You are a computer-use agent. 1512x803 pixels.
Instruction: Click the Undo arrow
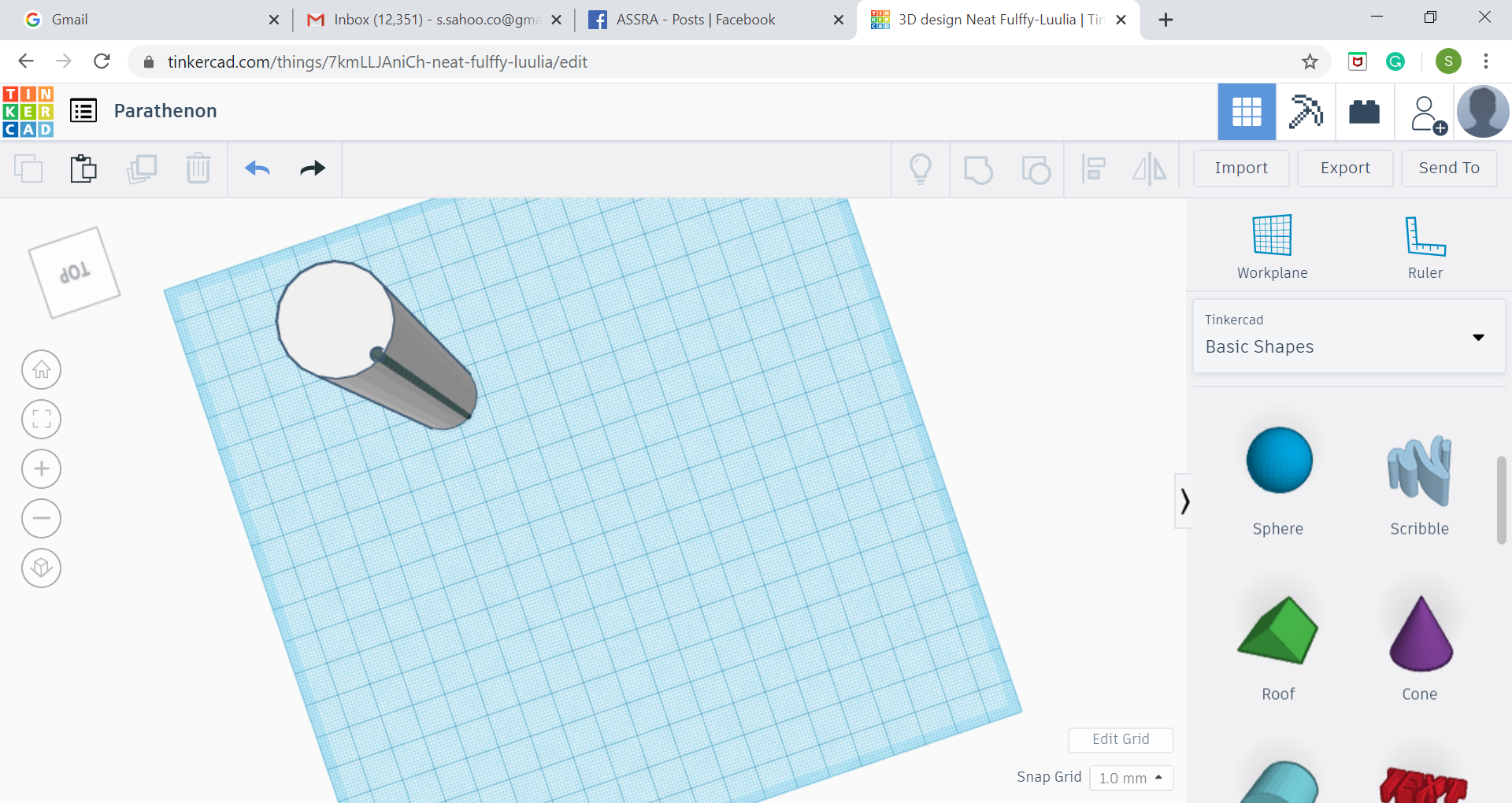258,168
